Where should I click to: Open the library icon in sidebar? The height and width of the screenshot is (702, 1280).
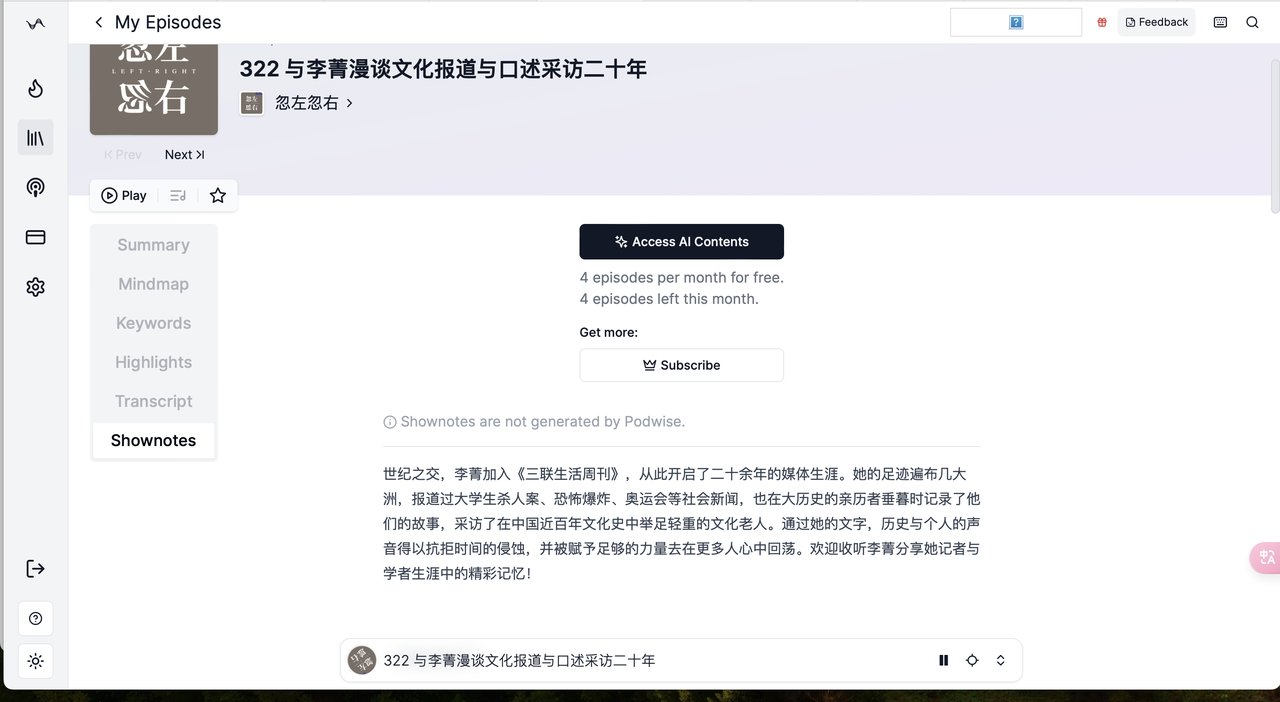tap(35, 138)
